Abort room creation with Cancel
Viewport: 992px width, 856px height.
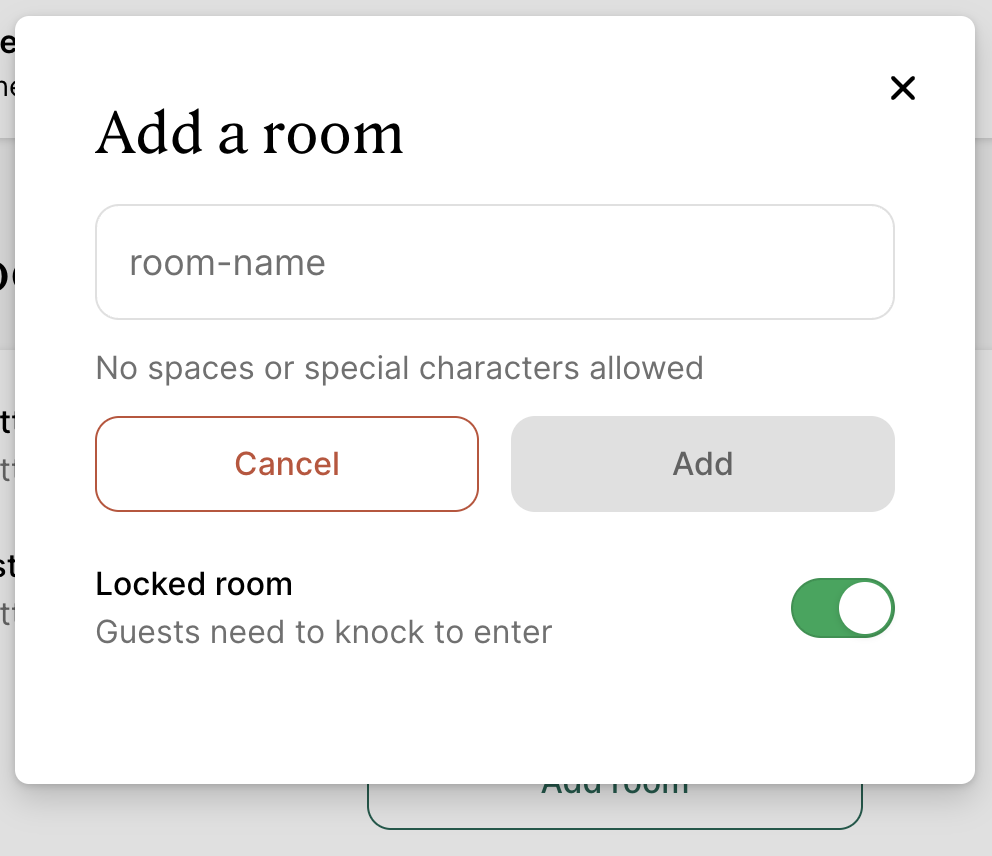(x=287, y=464)
